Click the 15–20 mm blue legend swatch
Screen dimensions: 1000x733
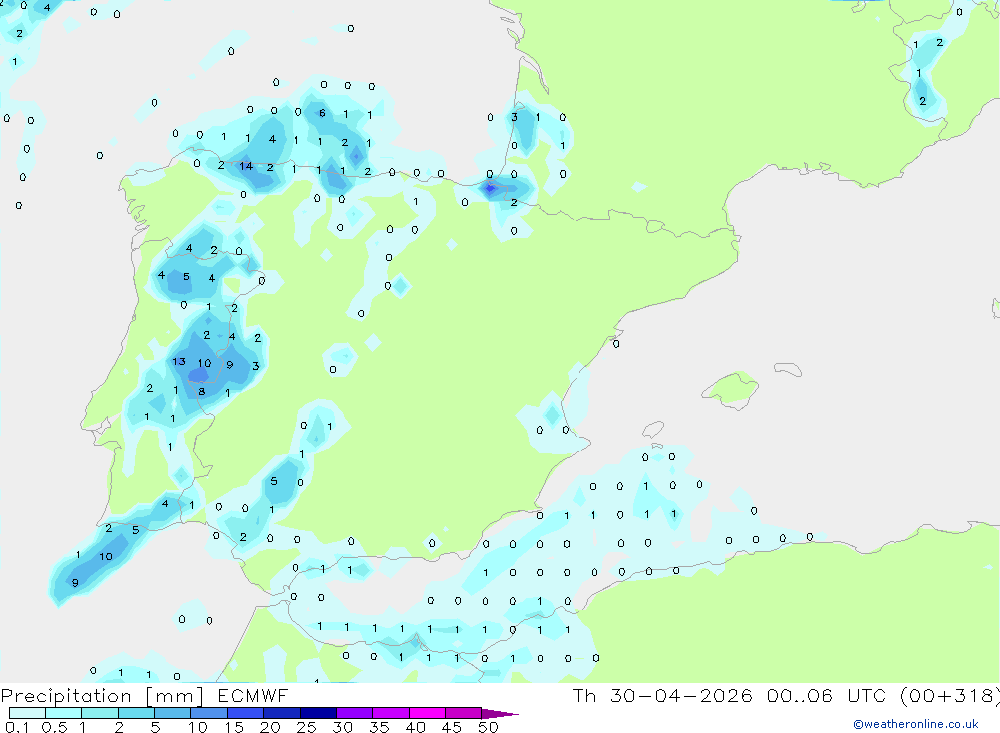click(x=245, y=713)
